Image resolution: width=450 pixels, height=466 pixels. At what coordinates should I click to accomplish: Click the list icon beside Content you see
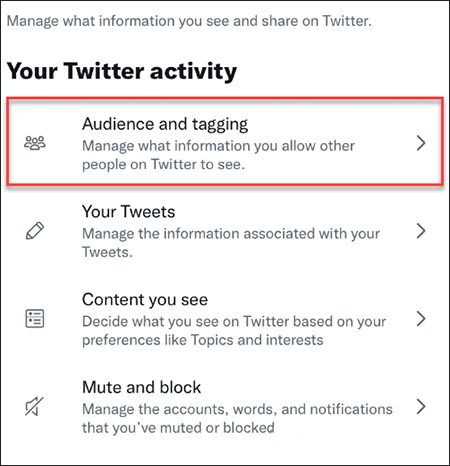coord(35,319)
